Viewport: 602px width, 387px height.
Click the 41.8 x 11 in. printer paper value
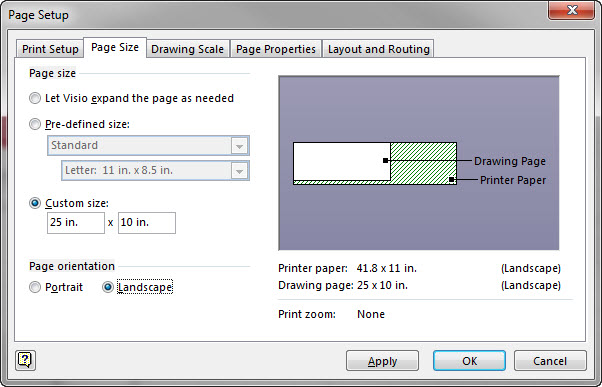coord(387,268)
